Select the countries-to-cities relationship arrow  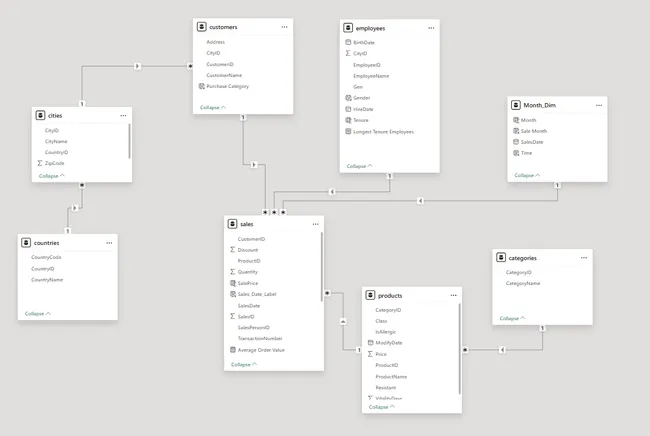click(75, 208)
